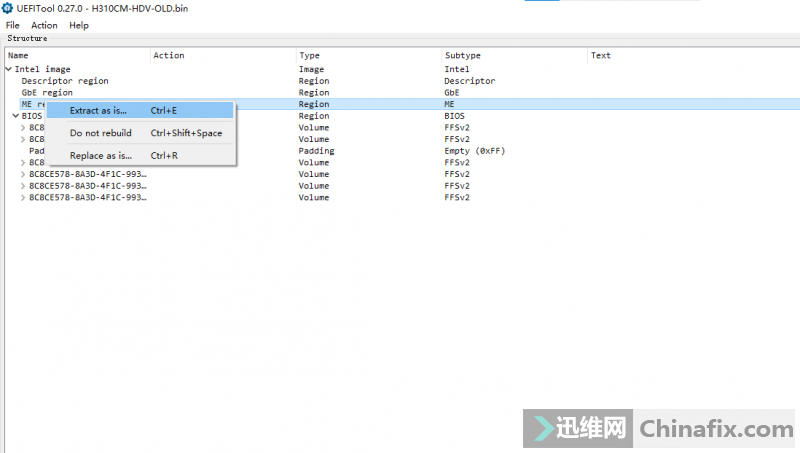Choose 'Do not rebuild' from context menu

[140, 133]
